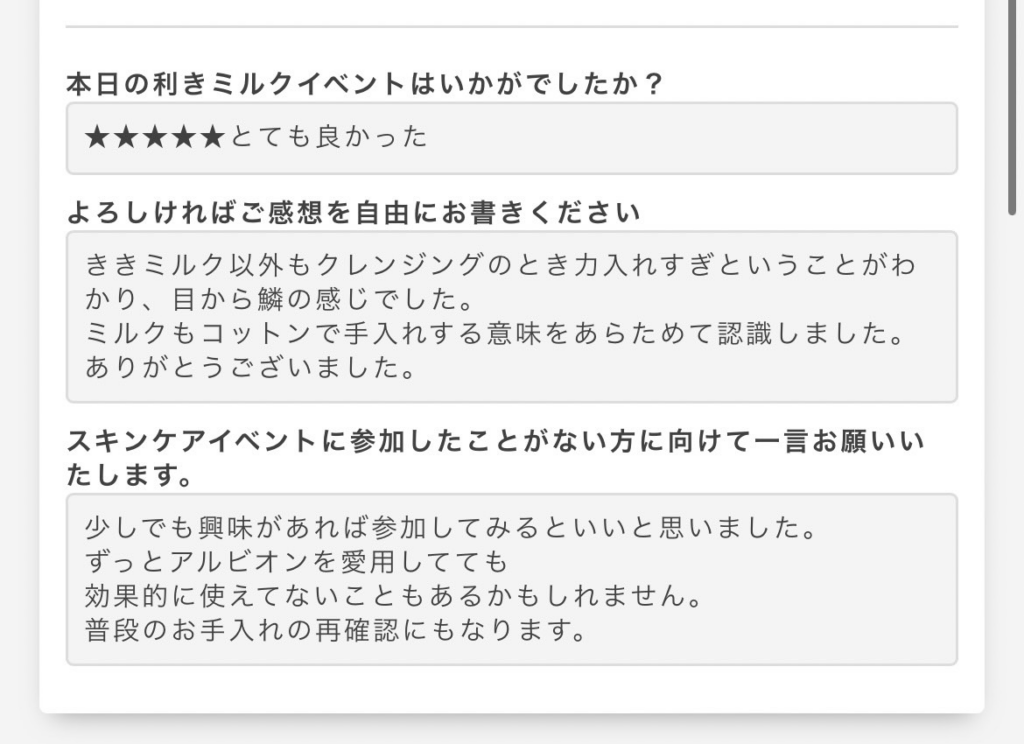Click the second label line たします。
Image resolution: width=1024 pixels, height=744 pixels.
[x=130, y=475]
